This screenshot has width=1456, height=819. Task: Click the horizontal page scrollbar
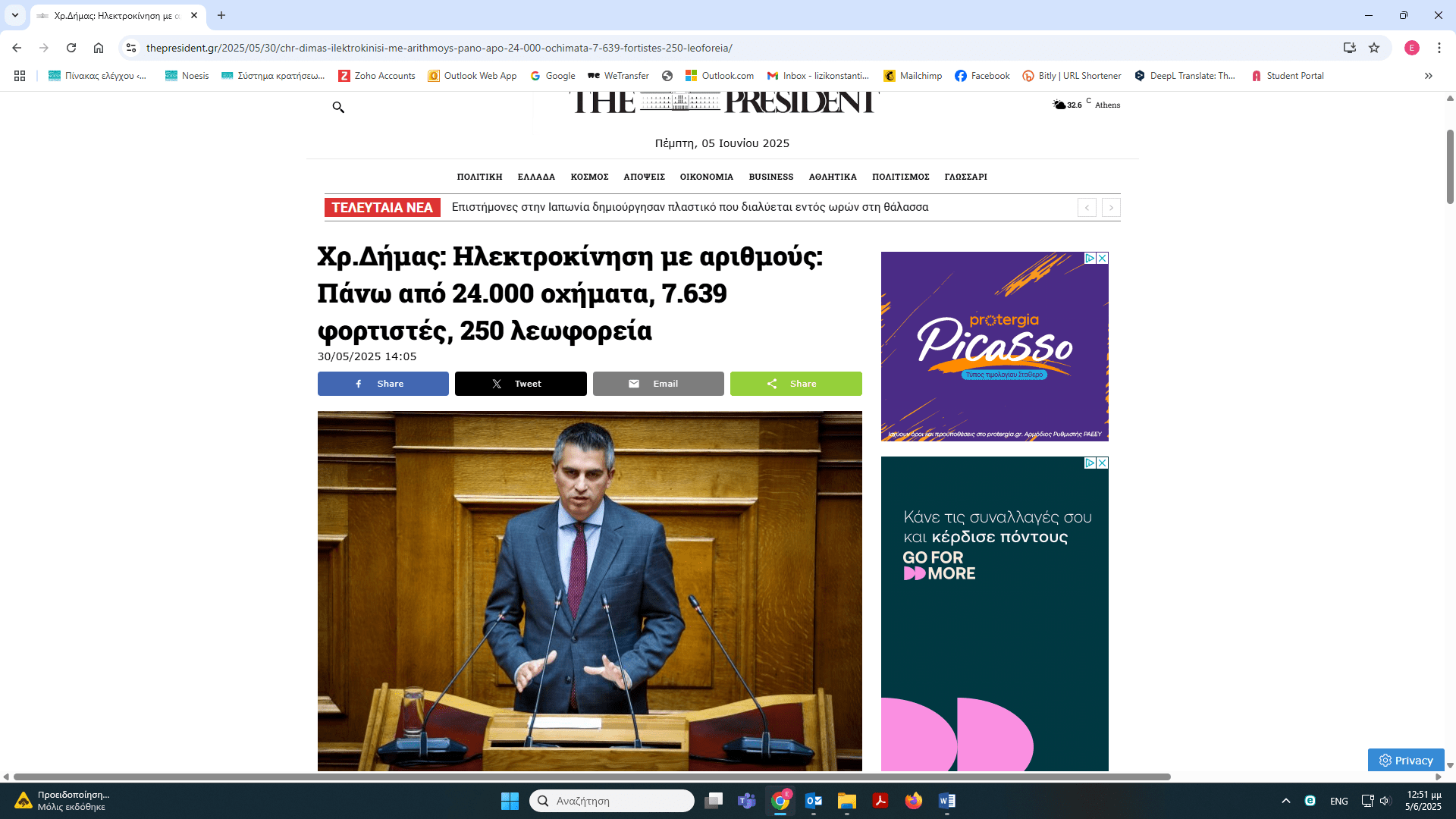pyautogui.click(x=591, y=777)
